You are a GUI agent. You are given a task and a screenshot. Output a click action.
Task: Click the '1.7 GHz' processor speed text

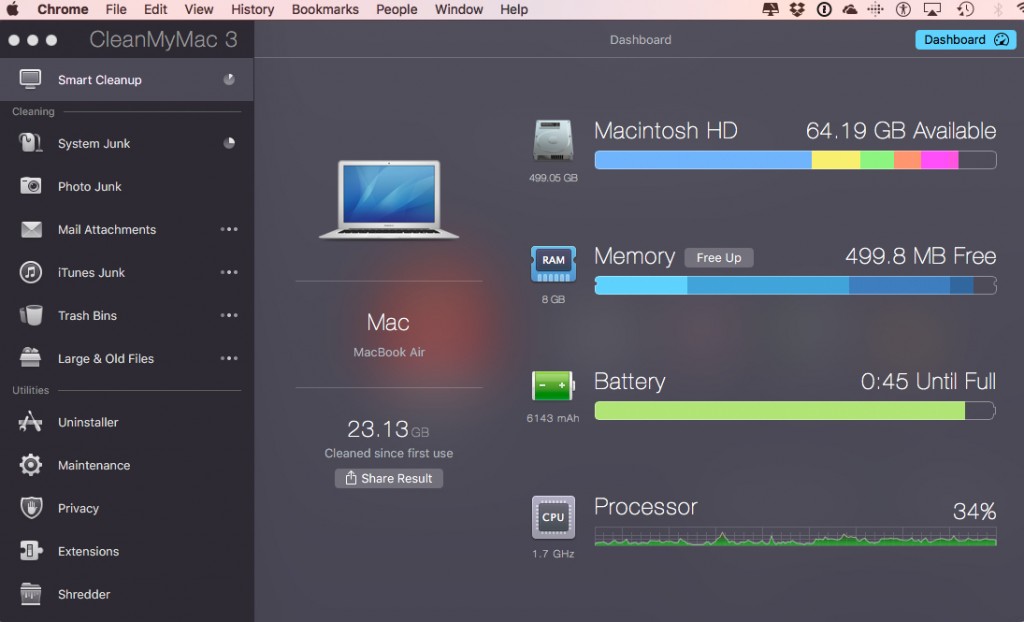[552, 554]
